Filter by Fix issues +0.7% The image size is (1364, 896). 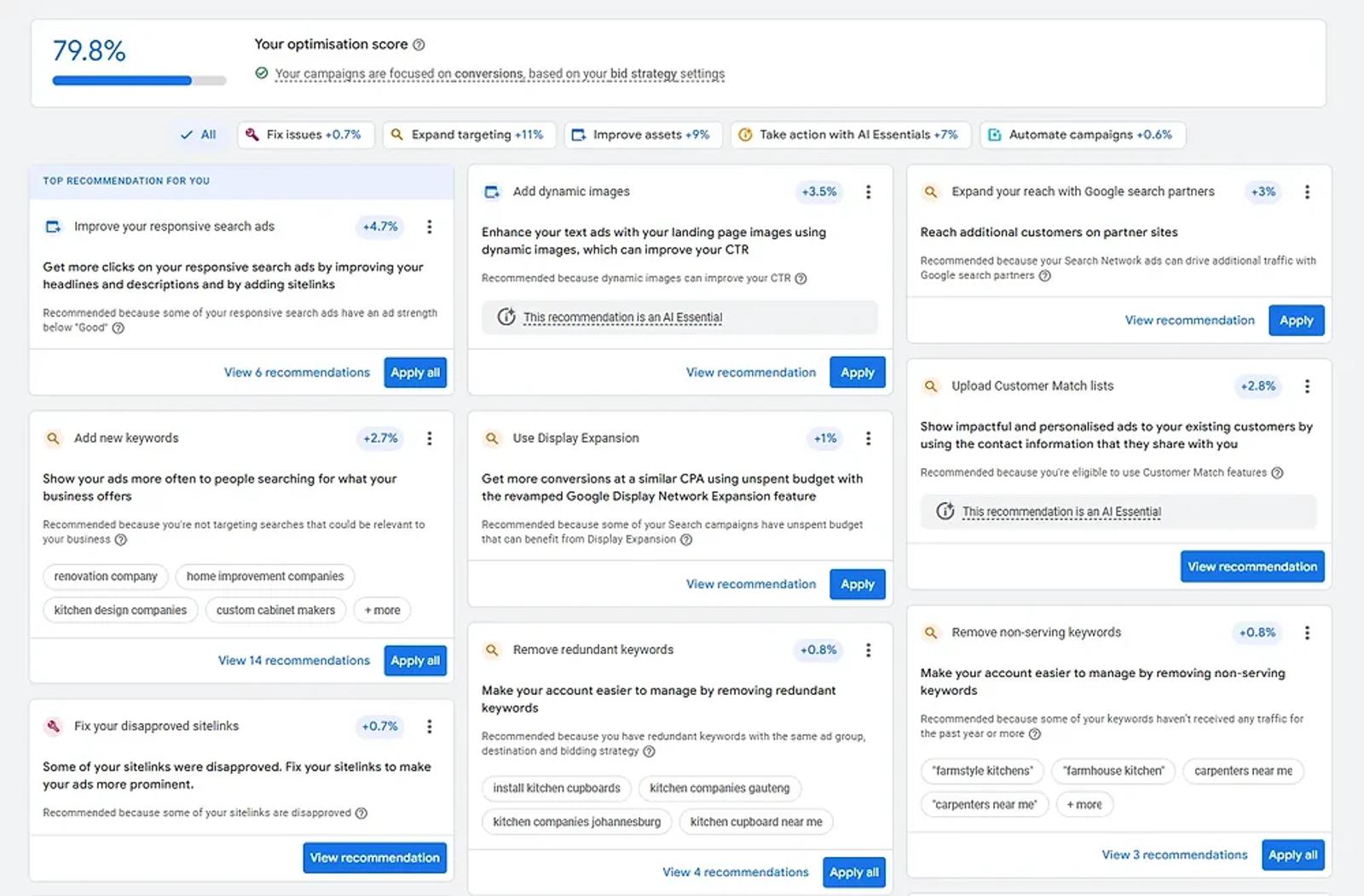(305, 135)
